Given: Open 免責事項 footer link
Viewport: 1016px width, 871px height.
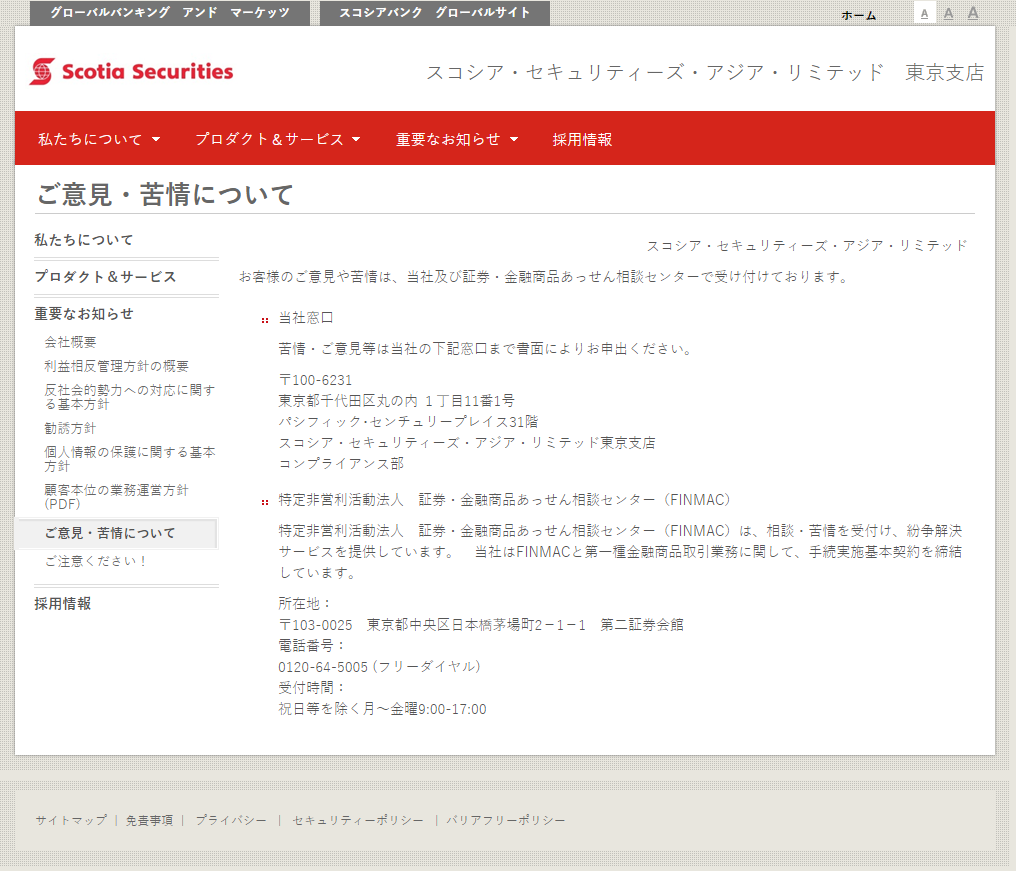Looking at the screenshot, I should (x=149, y=820).
